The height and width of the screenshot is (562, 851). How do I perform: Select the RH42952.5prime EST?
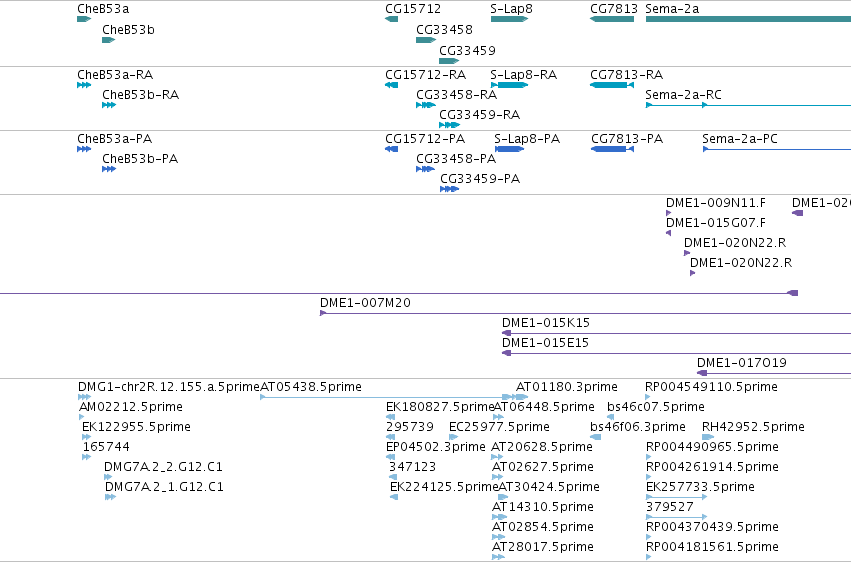click(x=708, y=437)
